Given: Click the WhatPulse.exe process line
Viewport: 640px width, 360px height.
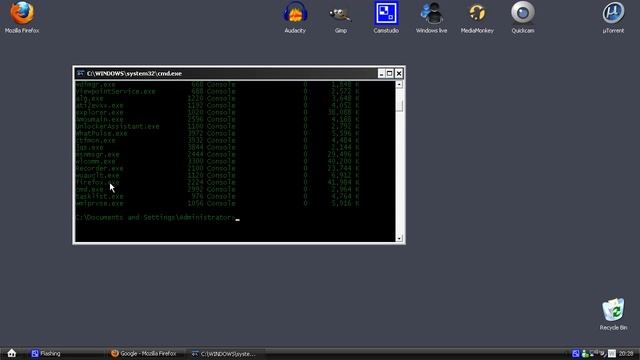Looking at the screenshot, I should tap(217, 133).
